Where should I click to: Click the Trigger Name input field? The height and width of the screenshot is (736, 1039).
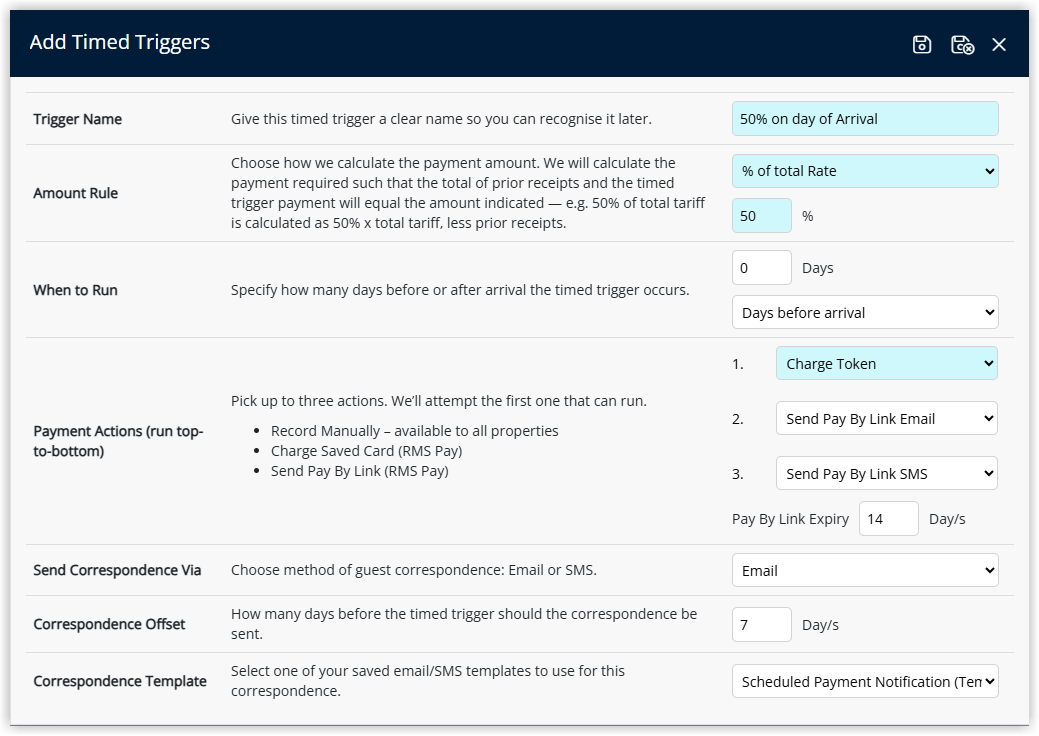(x=865, y=119)
